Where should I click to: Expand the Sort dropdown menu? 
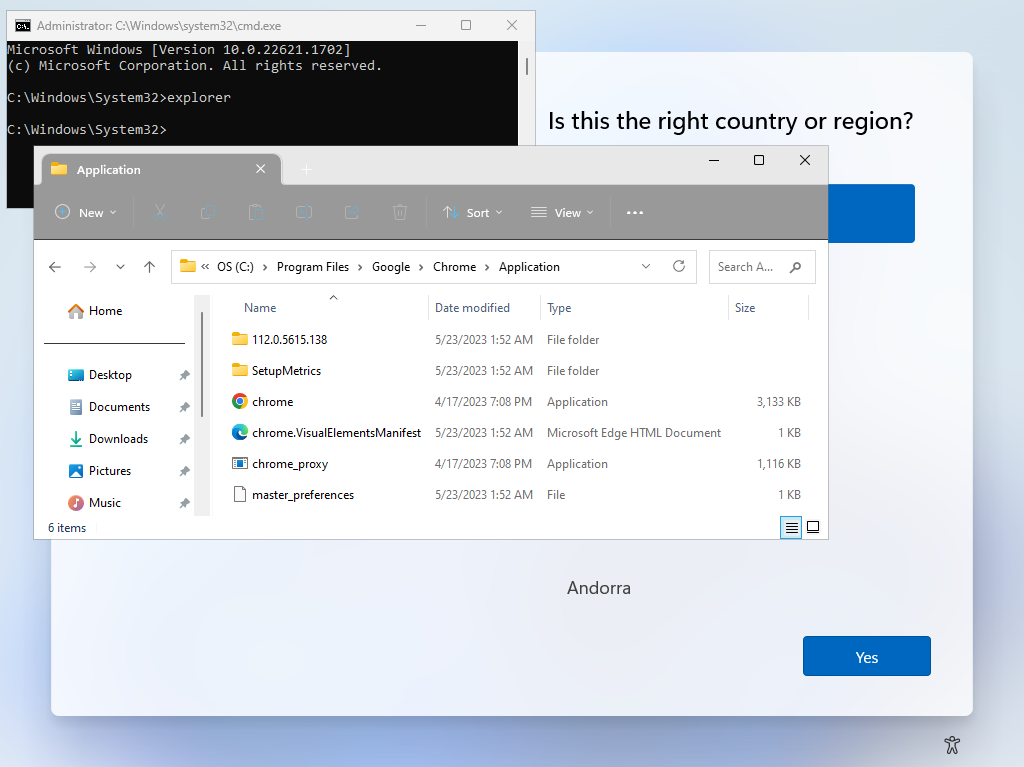tap(473, 213)
